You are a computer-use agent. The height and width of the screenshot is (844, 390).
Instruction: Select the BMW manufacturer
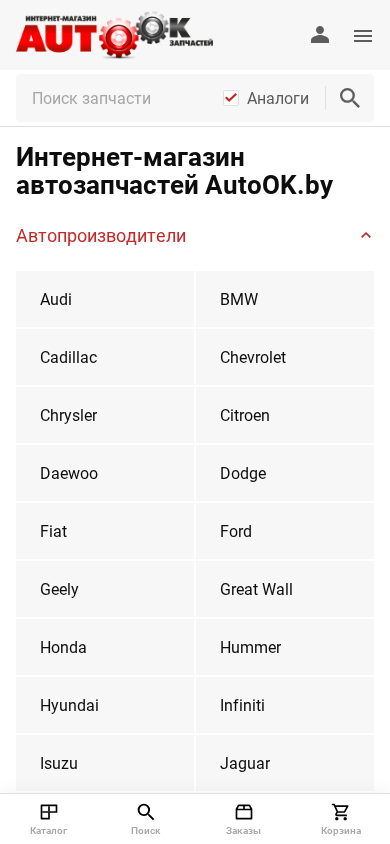[x=285, y=299]
